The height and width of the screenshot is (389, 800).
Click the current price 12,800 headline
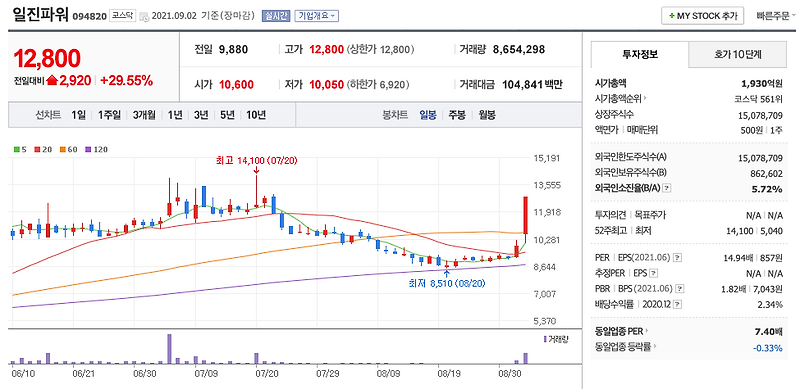[47, 59]
